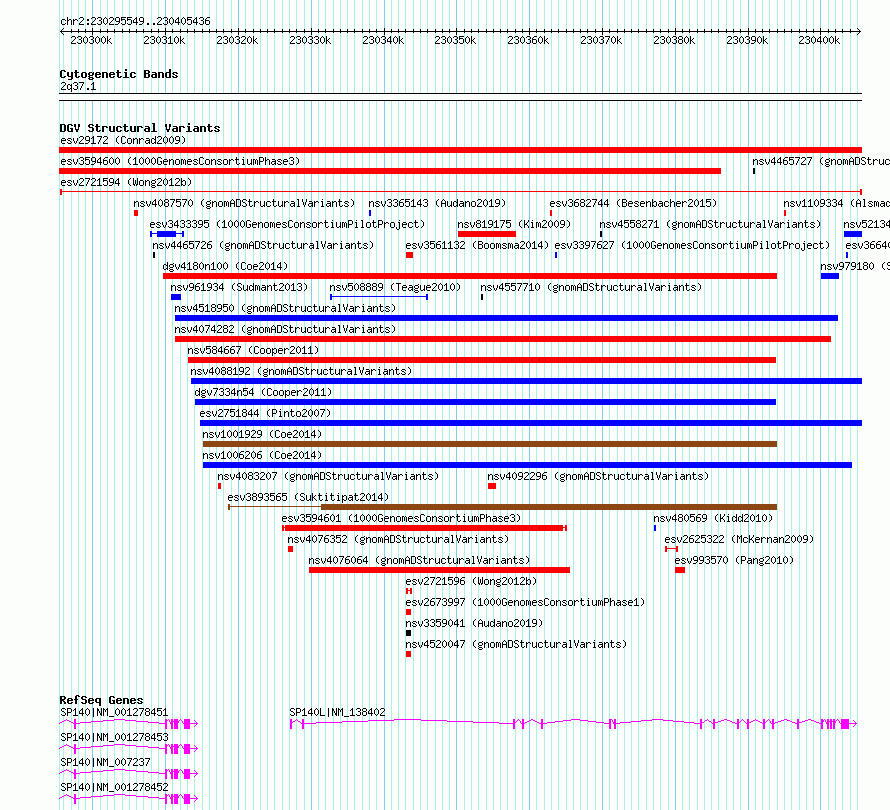890x810 pixels.
Task: Select red esv3594601 variant bar
Action: pos(424,528)
